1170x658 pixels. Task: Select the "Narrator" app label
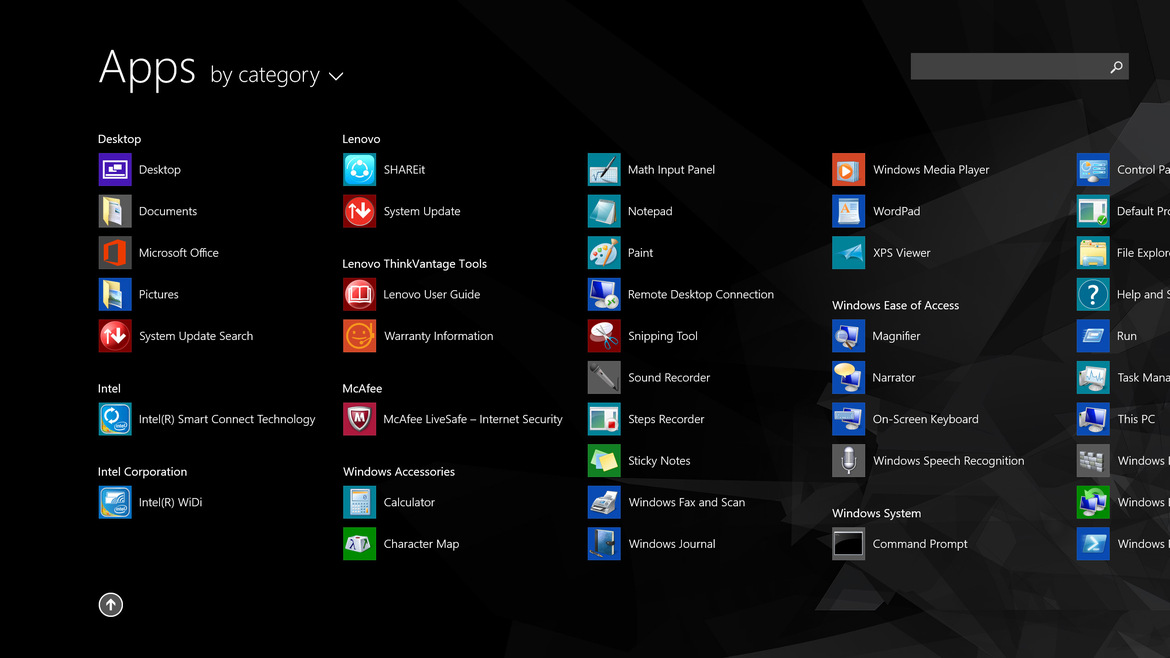point(894,377)
